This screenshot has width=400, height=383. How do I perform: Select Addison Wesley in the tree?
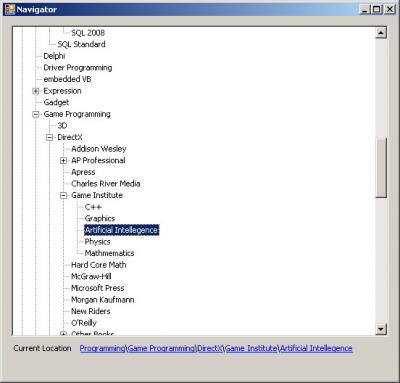pos(99,149)
